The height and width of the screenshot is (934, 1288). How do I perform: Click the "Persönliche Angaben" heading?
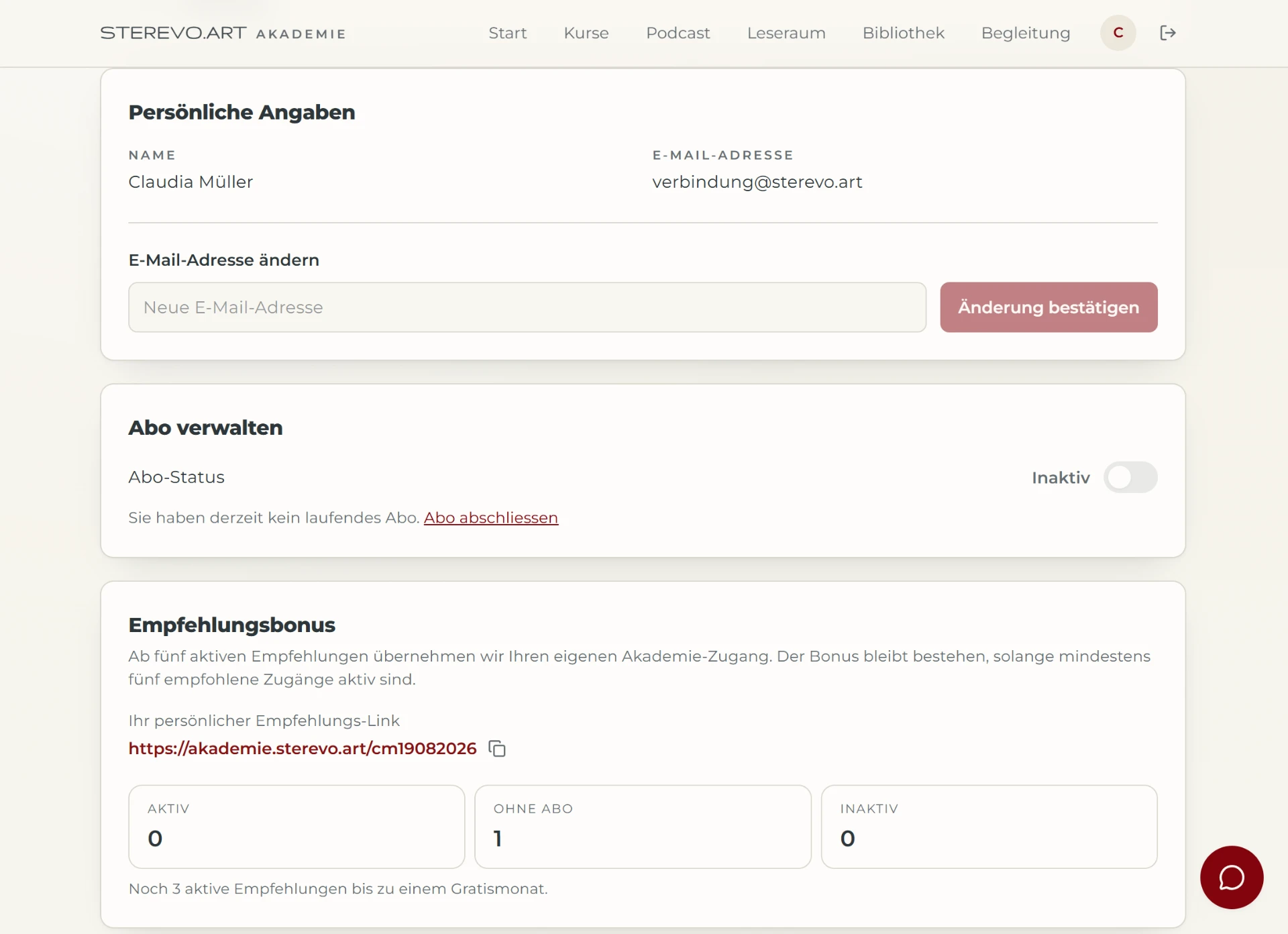point(241,112)
